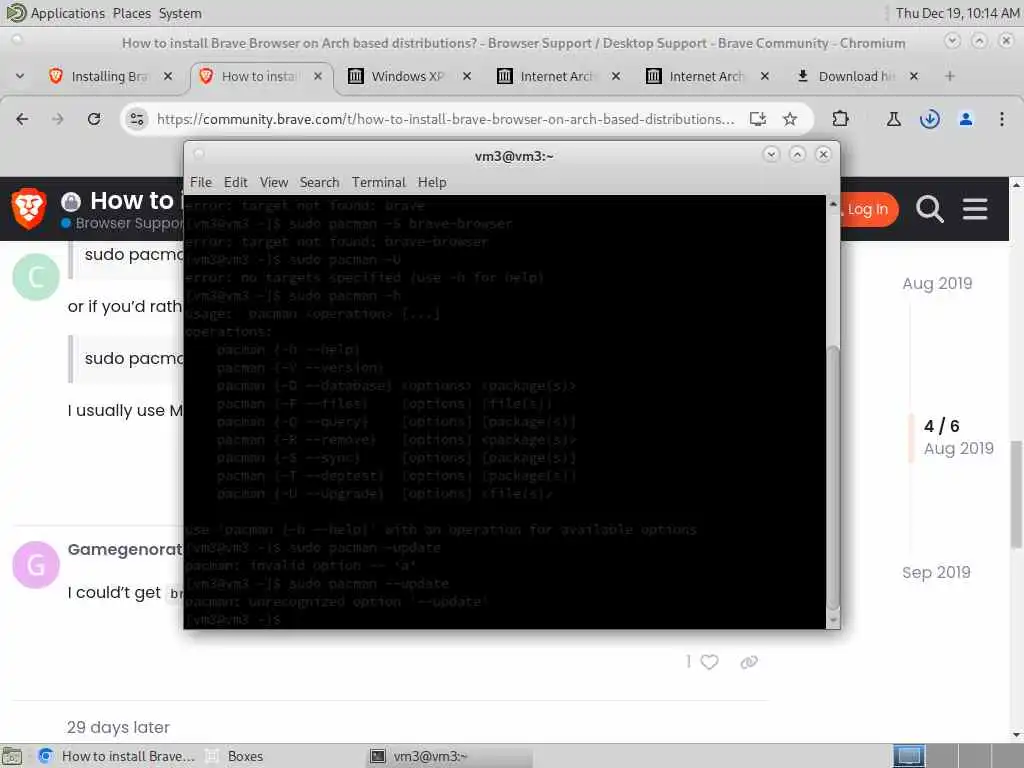Switch to the Installing Brave tab
The image size is (1024, 768).
(111, 76)
